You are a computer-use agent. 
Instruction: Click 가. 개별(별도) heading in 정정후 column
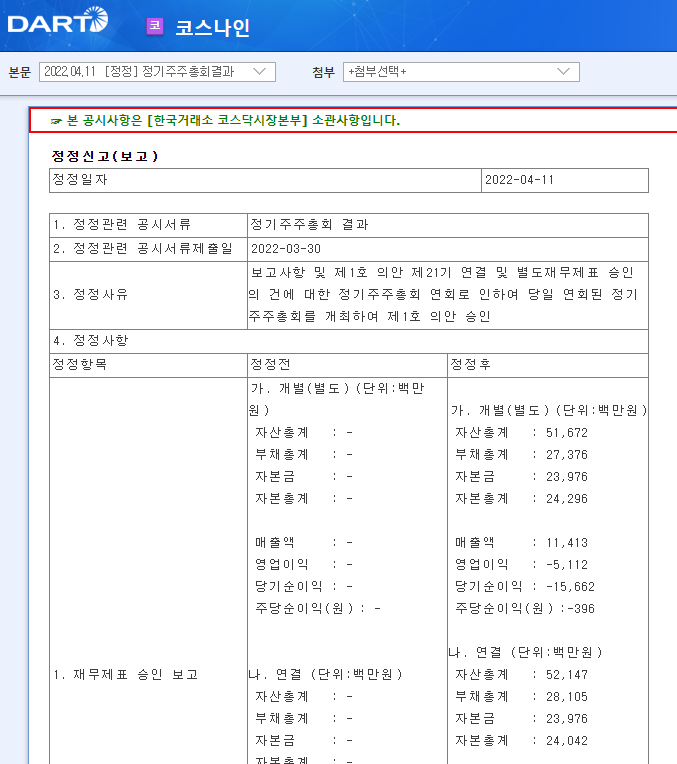click(548, 411)
